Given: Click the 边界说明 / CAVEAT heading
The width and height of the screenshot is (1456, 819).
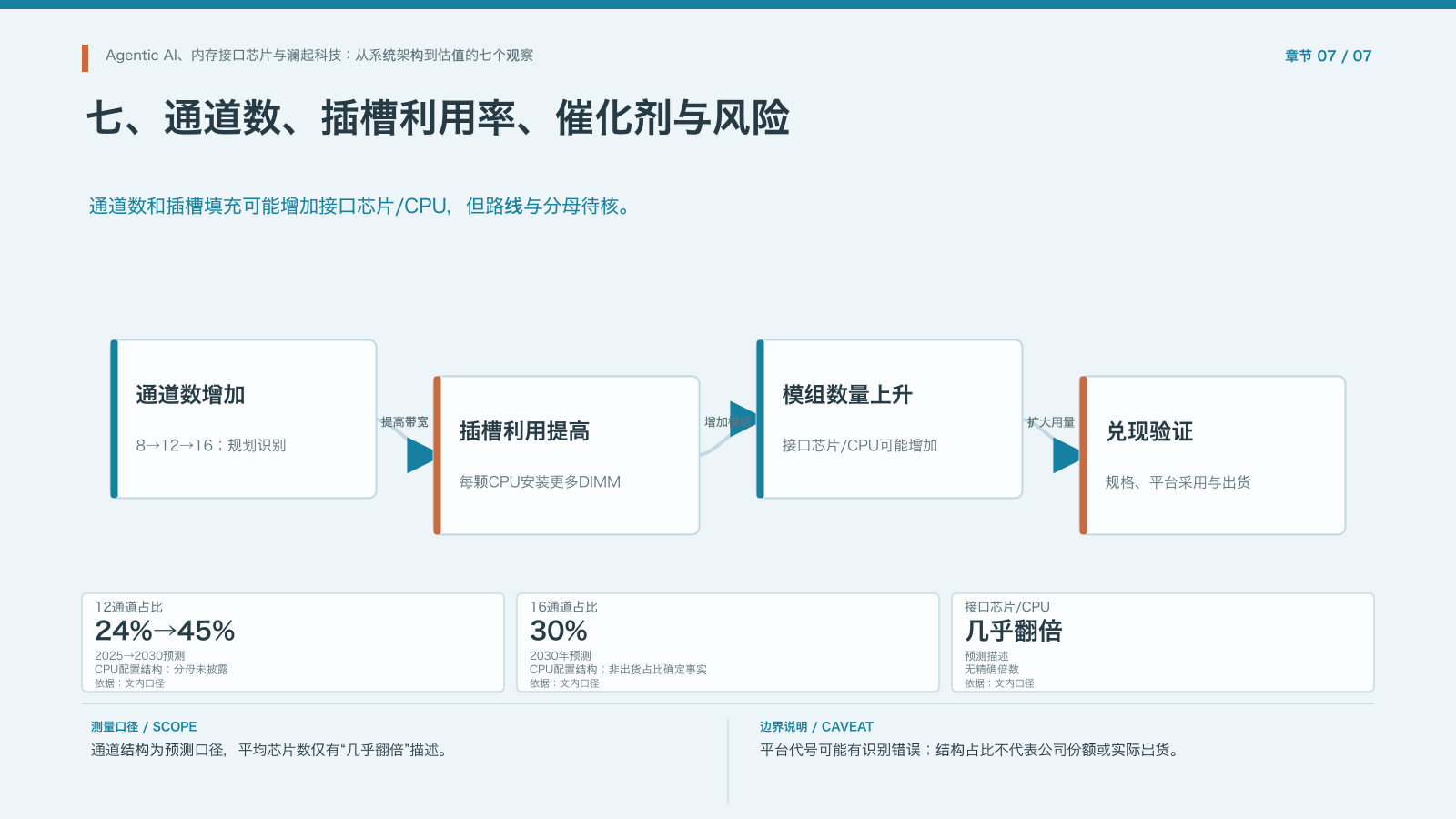Looking at the screenshot, I should click(x=816, y=726).
